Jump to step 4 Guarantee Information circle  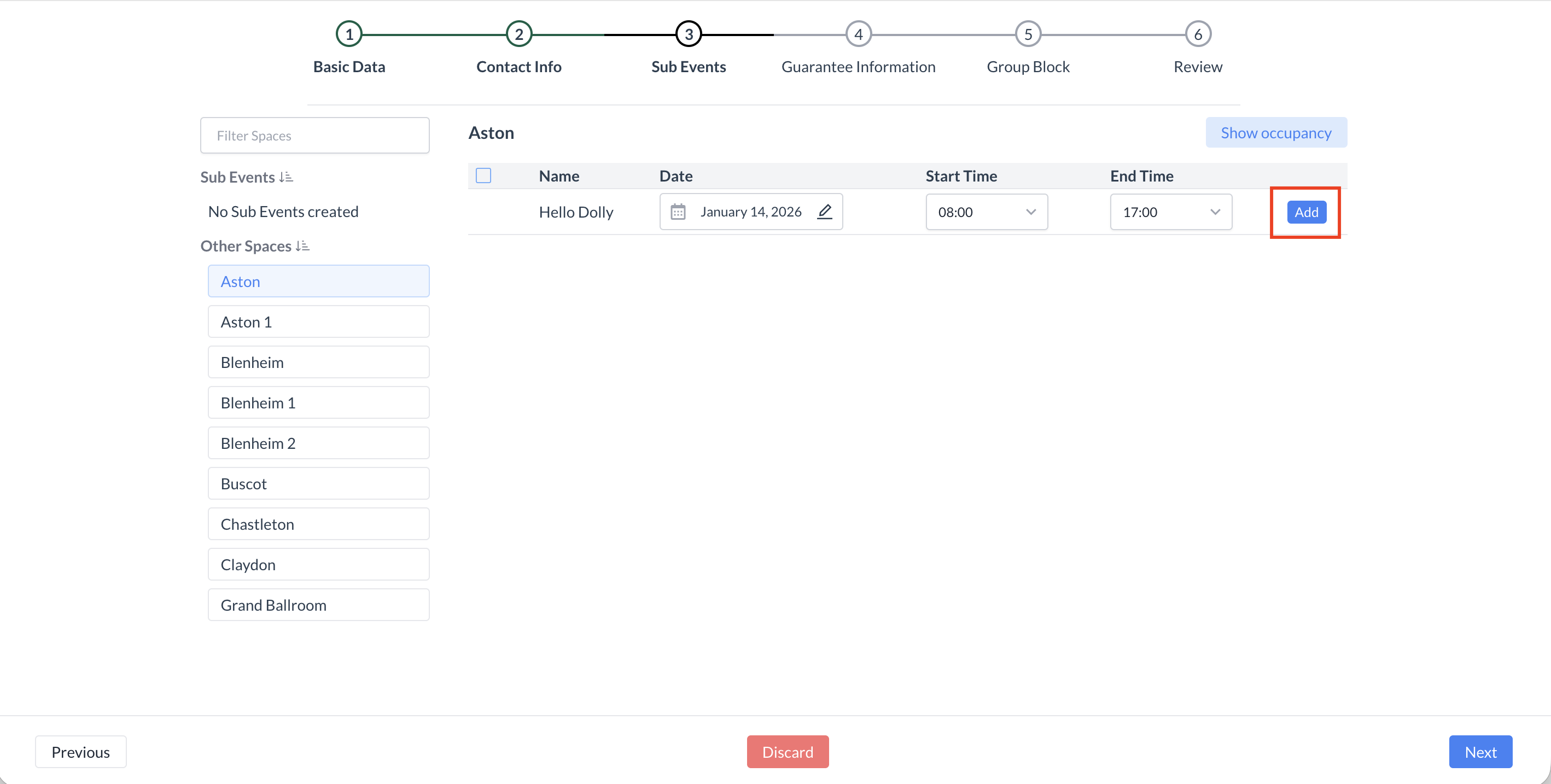pyautogui.click(x=858, y=34)
